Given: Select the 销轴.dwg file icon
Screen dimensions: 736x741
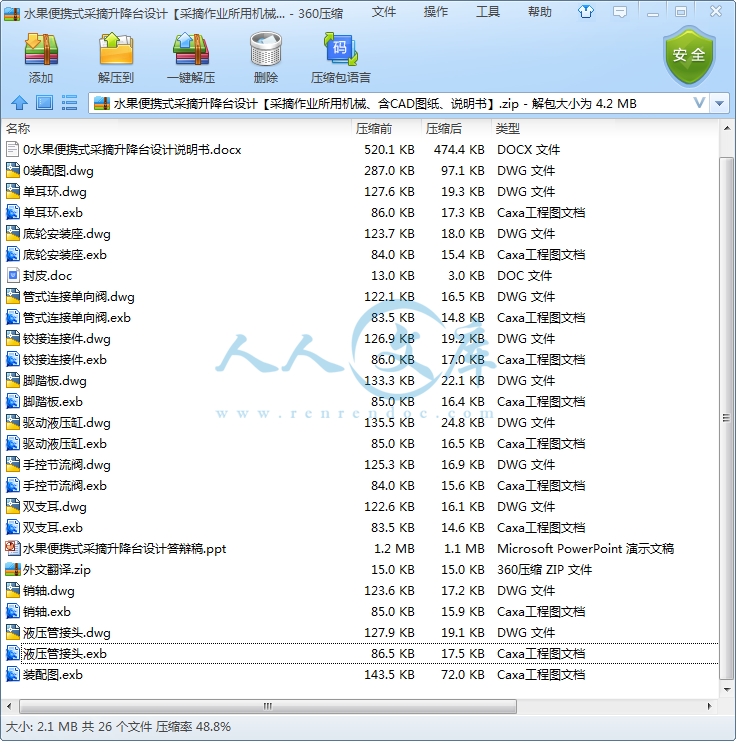Looking at the screenshot, I should pos(13,590).
